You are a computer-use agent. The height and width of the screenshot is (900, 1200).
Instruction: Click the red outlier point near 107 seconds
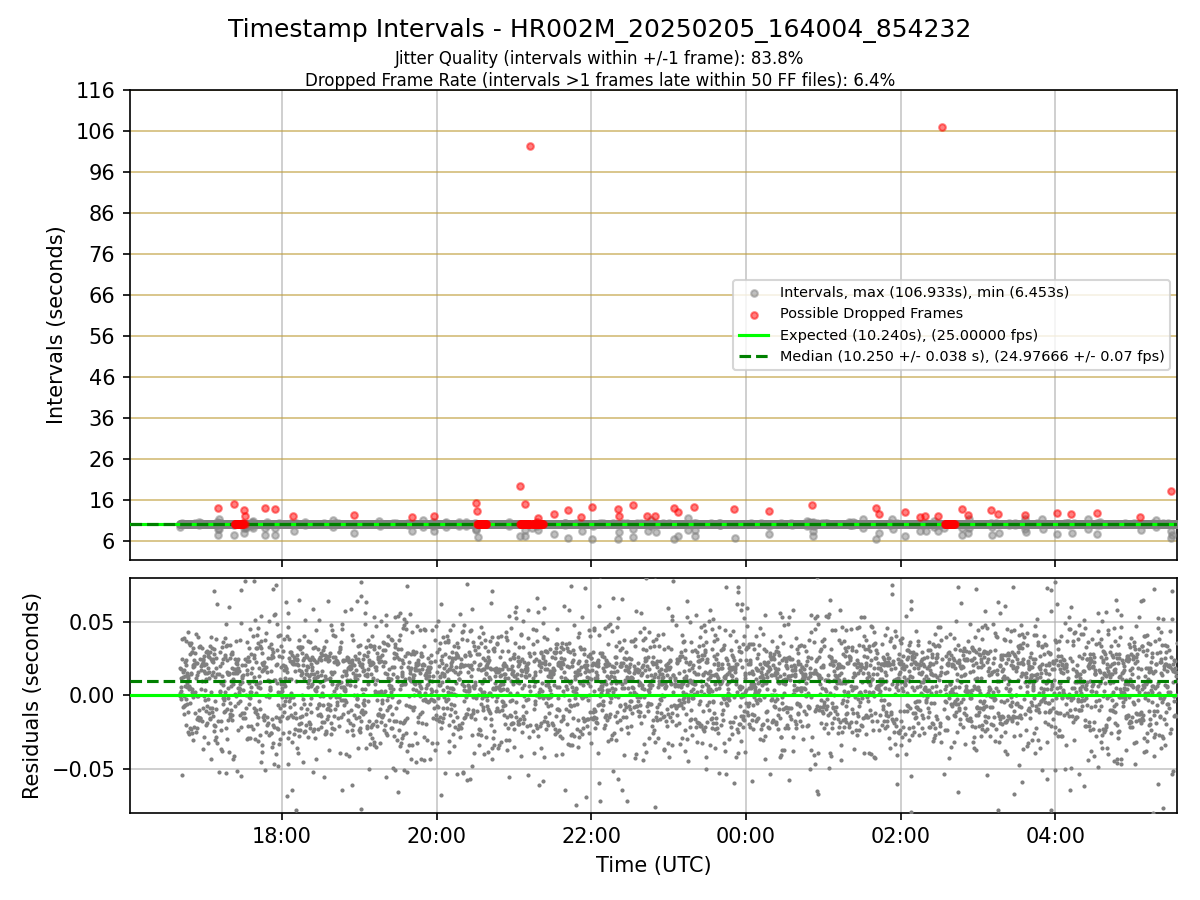942,127
